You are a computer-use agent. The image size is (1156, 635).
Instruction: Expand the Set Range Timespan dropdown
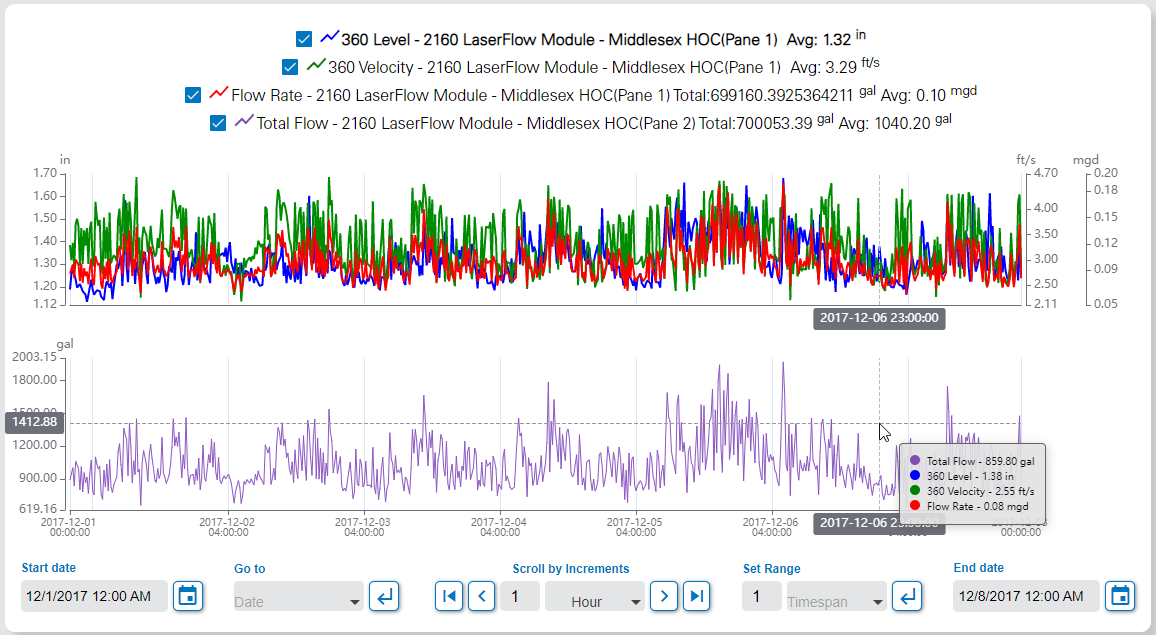pos(836,602)
